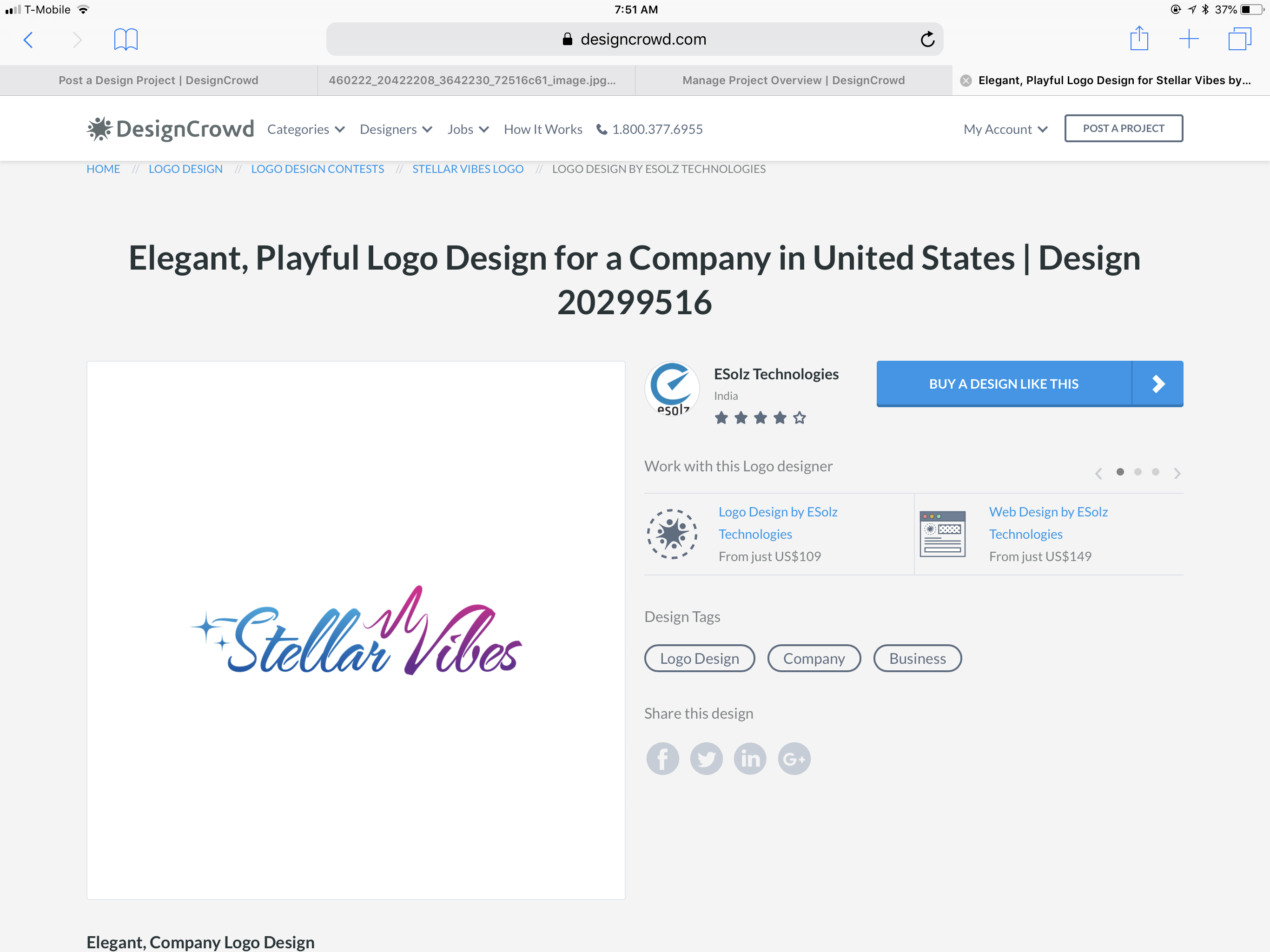The width and height of the screenshot is (1270, 952).
Task: Reload the designcrowd.com page
Action: pyautogui.click(x=927, y=39)
